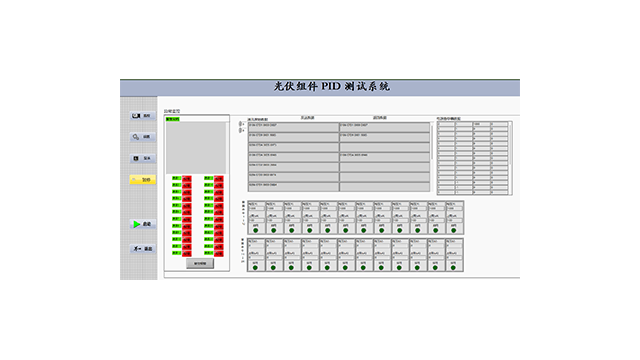Click the sidebar button with the monitor icon
This screenshot has width=640, height=360.
tap(142, 116)
